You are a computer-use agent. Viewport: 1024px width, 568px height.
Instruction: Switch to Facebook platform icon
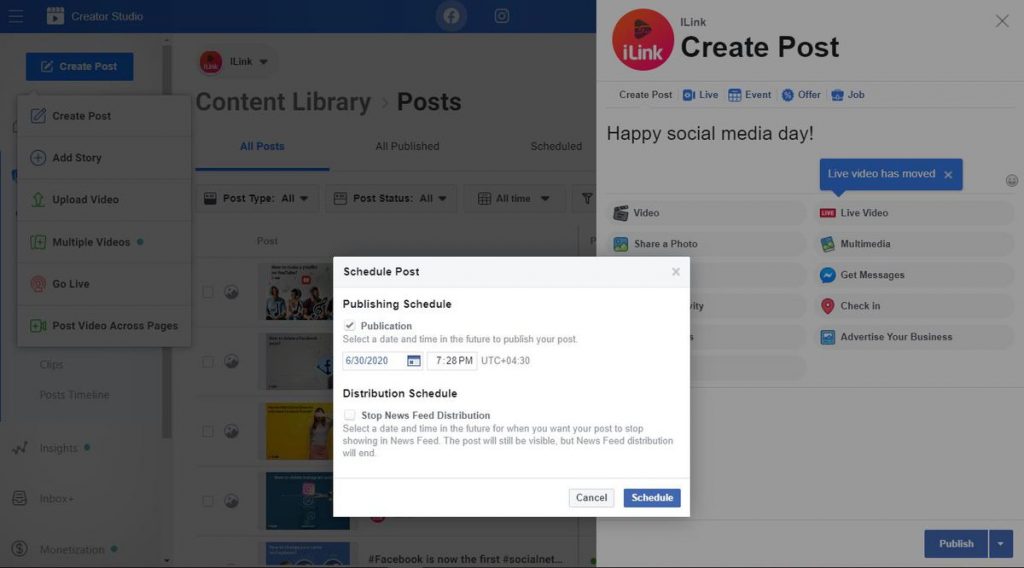coord(451,16)
